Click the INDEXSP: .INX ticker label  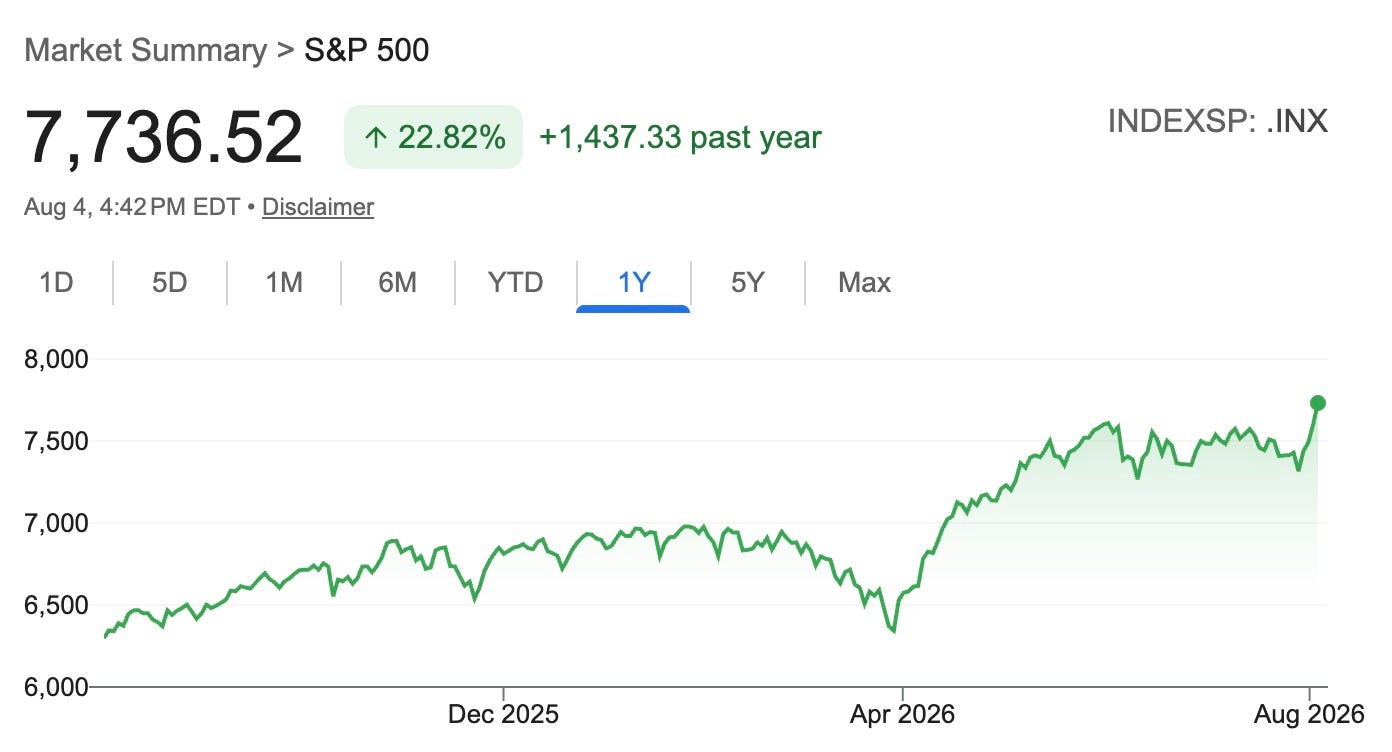tap(1218, 122)
